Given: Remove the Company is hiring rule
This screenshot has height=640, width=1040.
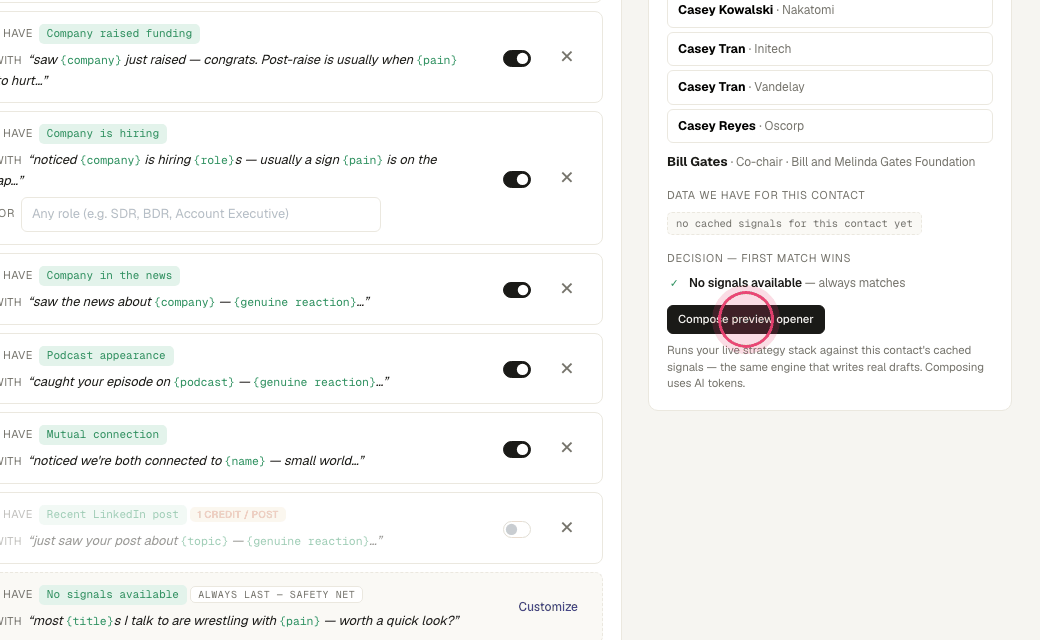Looking at the screenshot, I should (566, 177).
